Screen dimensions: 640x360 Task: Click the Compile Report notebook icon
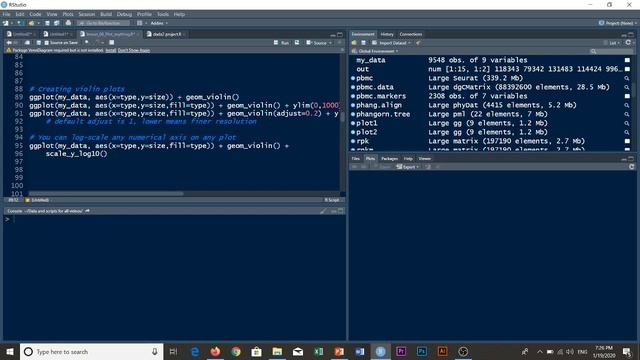(x=112, y=42)
